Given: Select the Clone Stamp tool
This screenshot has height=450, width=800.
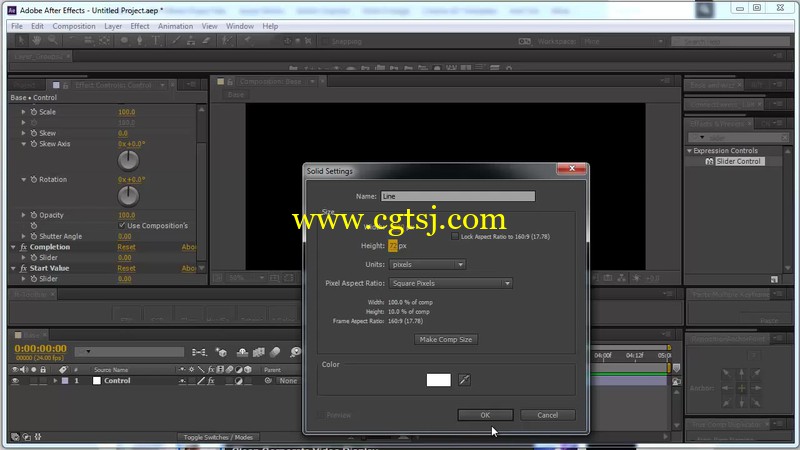Looking at the screenshot, I should [x=191, y=40].
